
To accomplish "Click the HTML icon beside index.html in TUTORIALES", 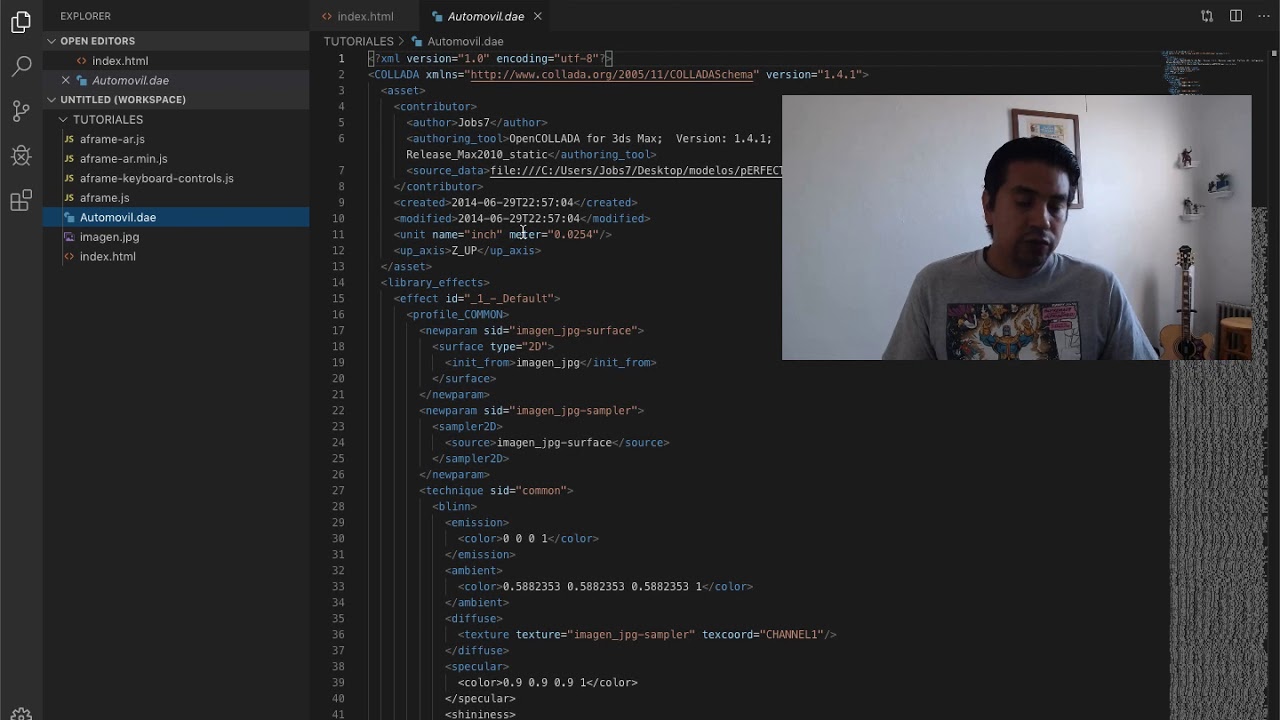I will click(x=69, y=256).
